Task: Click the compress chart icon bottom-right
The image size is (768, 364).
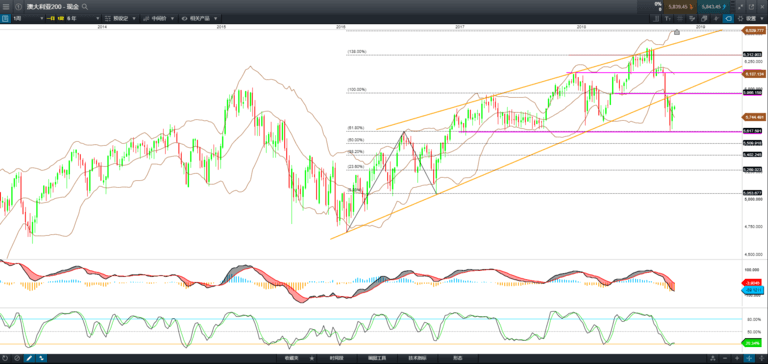Action: pos(713,359)
